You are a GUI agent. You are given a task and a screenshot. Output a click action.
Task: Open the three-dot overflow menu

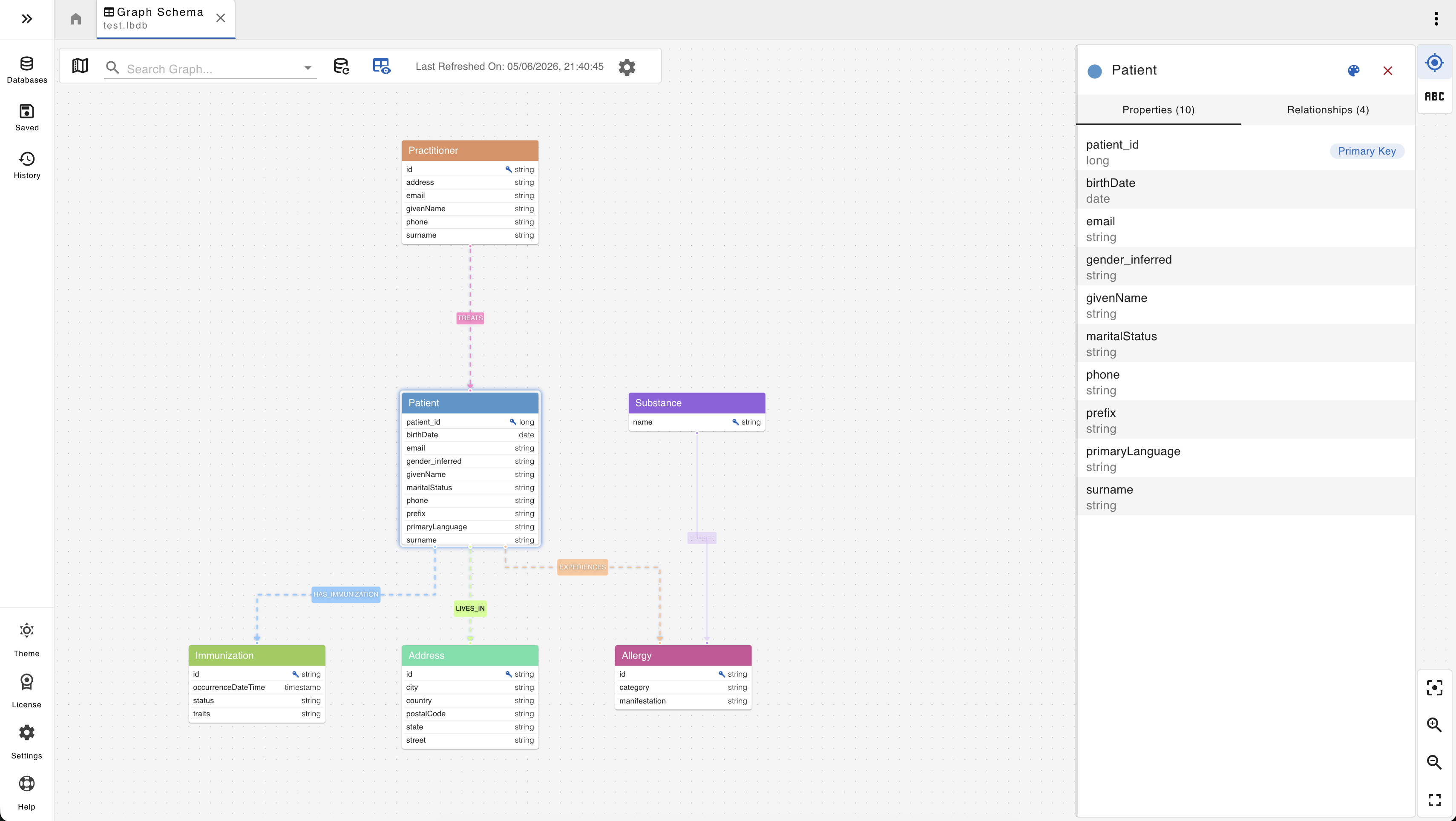[1436, 19]
